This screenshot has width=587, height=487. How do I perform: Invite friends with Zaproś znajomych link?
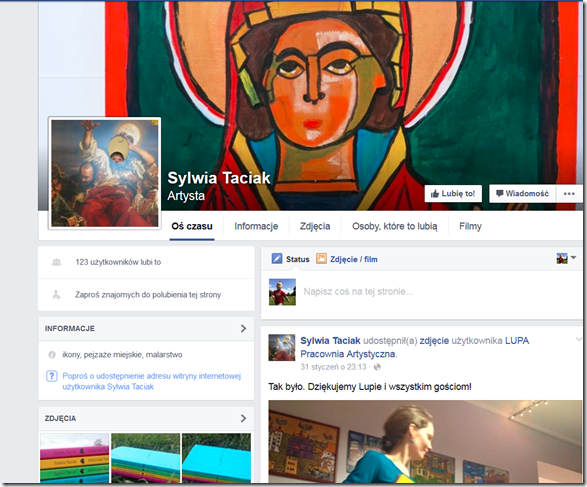click(148, 295)
